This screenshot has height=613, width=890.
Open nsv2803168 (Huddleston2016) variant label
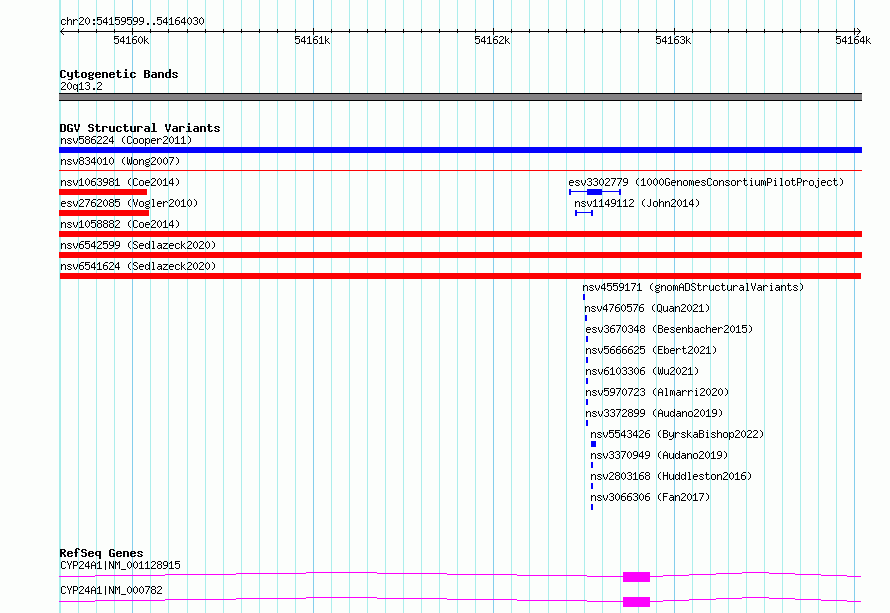point(671,476)
